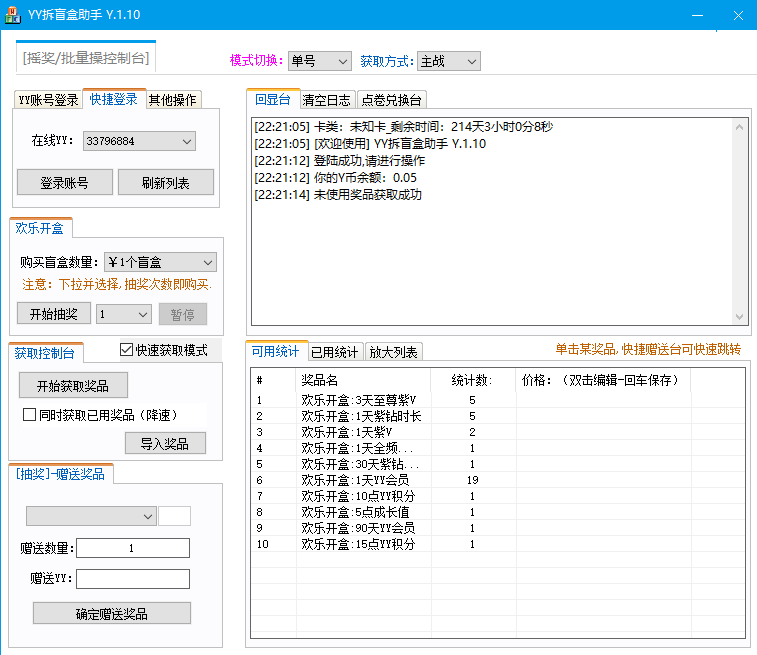Click the 奖品名 column header

(363, 380)
